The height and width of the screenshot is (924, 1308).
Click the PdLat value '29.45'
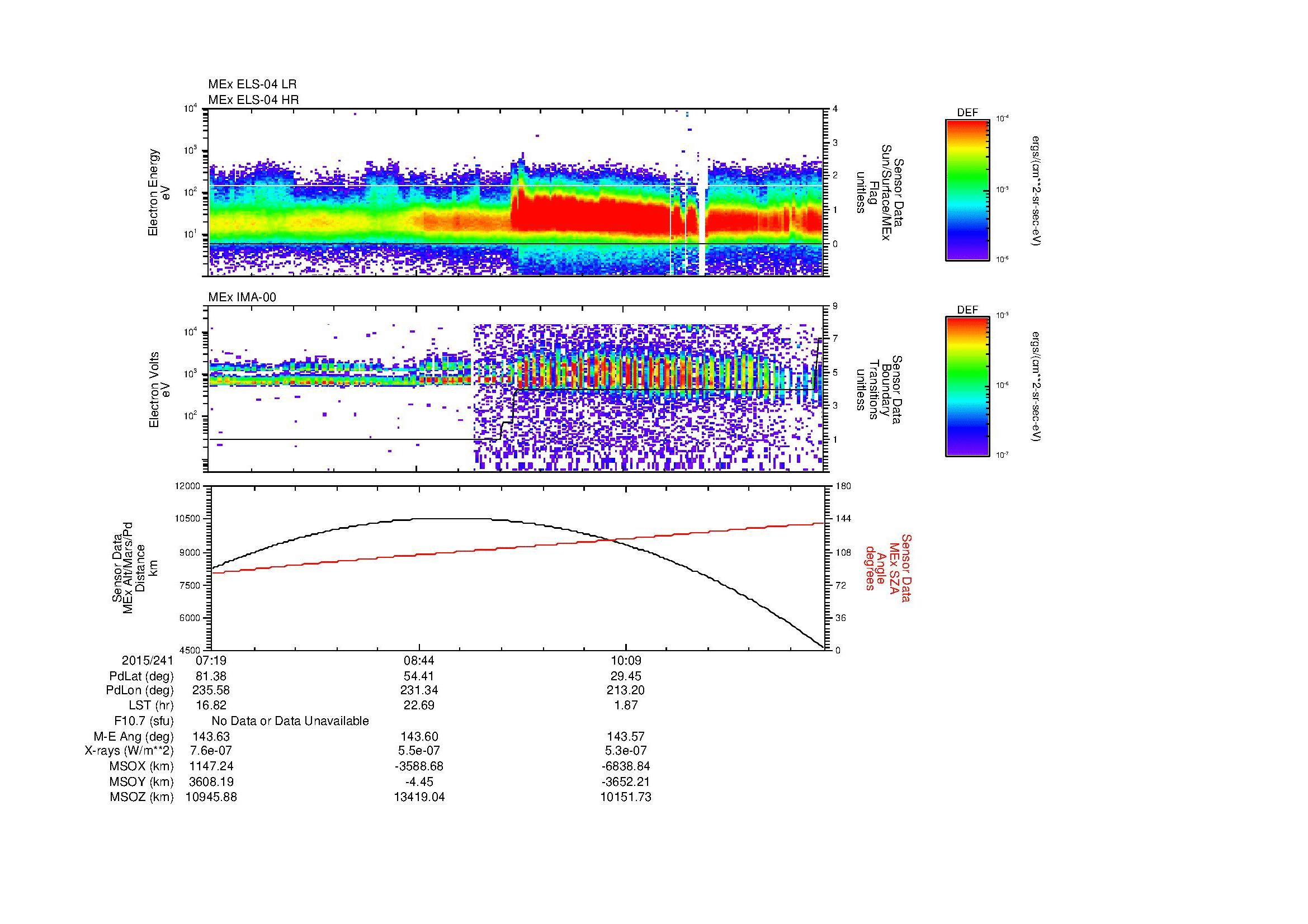[626, 676]
